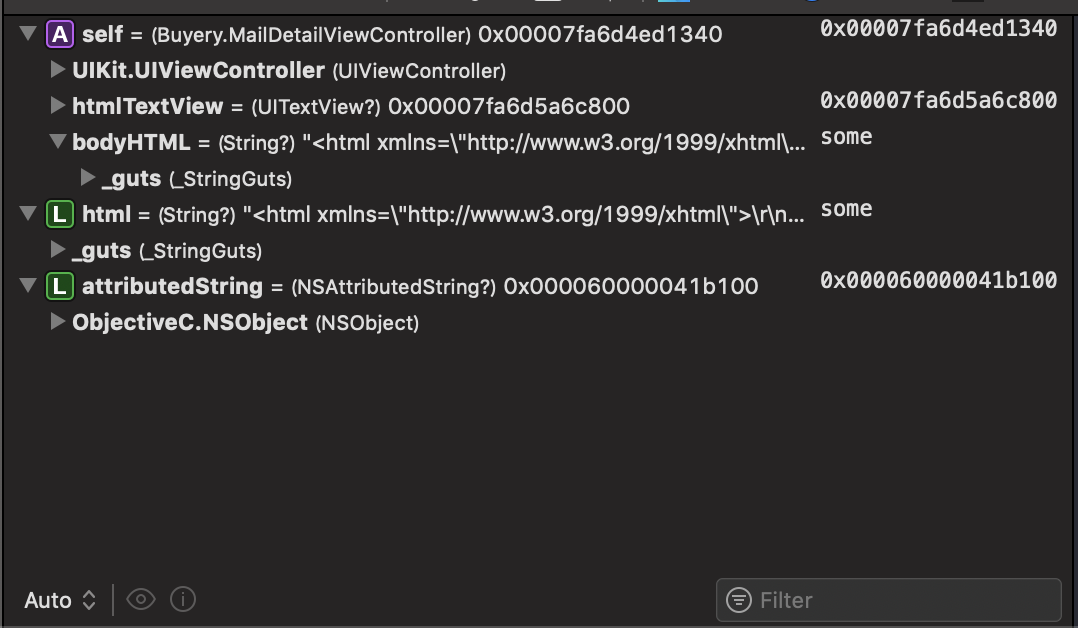
Task: Focus the Filter text field
Action: pyautogui.click(x=889, y=600)
